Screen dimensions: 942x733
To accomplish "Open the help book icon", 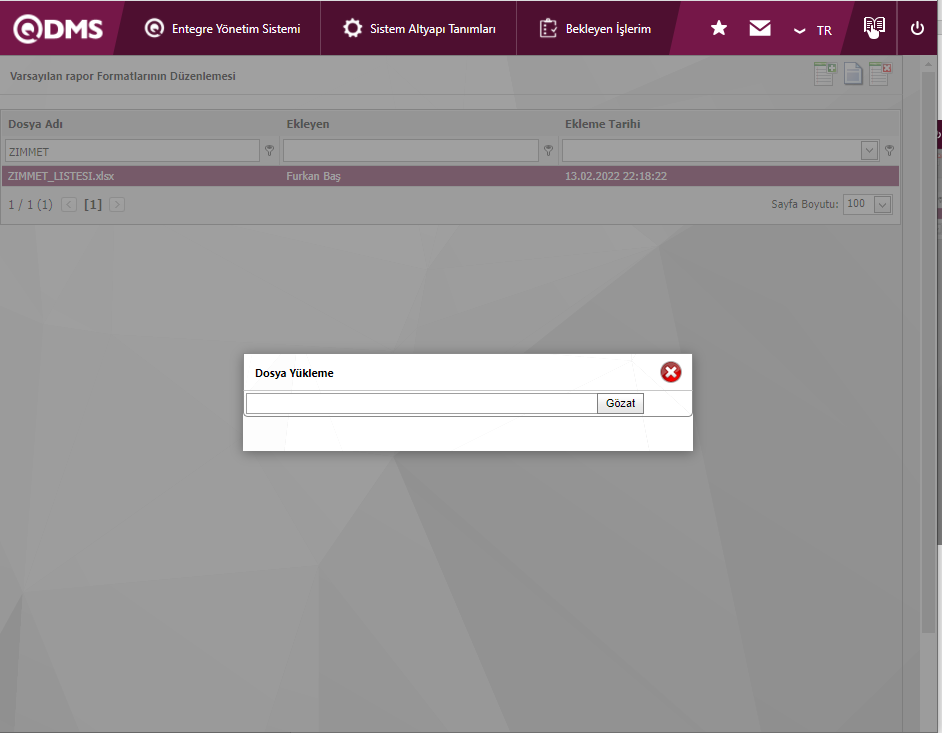I will [874, 27].
